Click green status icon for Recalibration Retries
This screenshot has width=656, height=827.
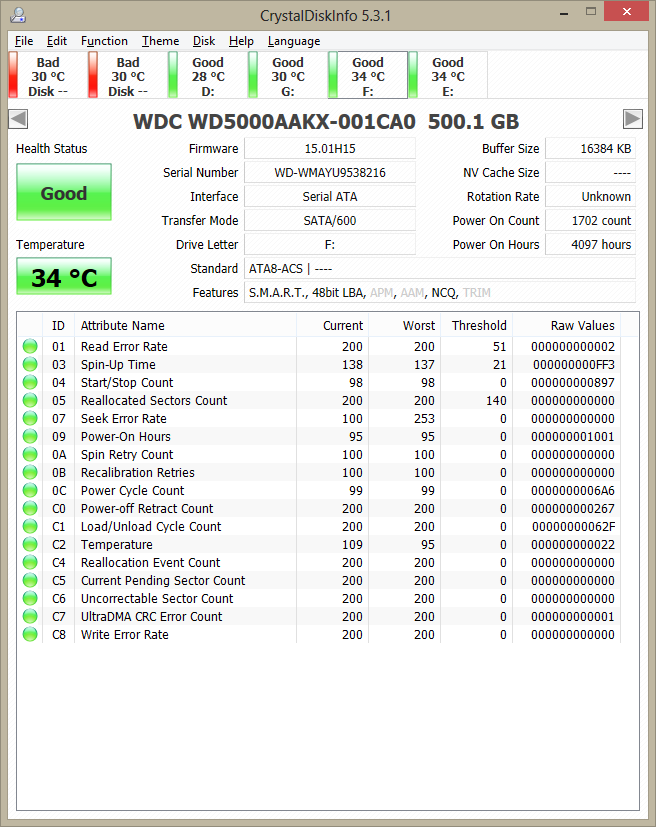30,472
